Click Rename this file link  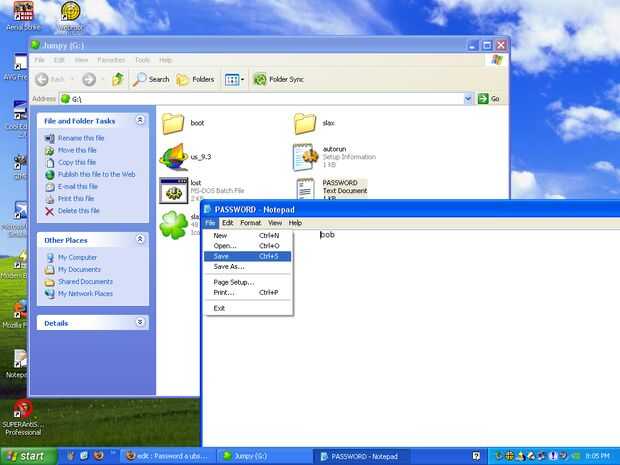point(81,138)
